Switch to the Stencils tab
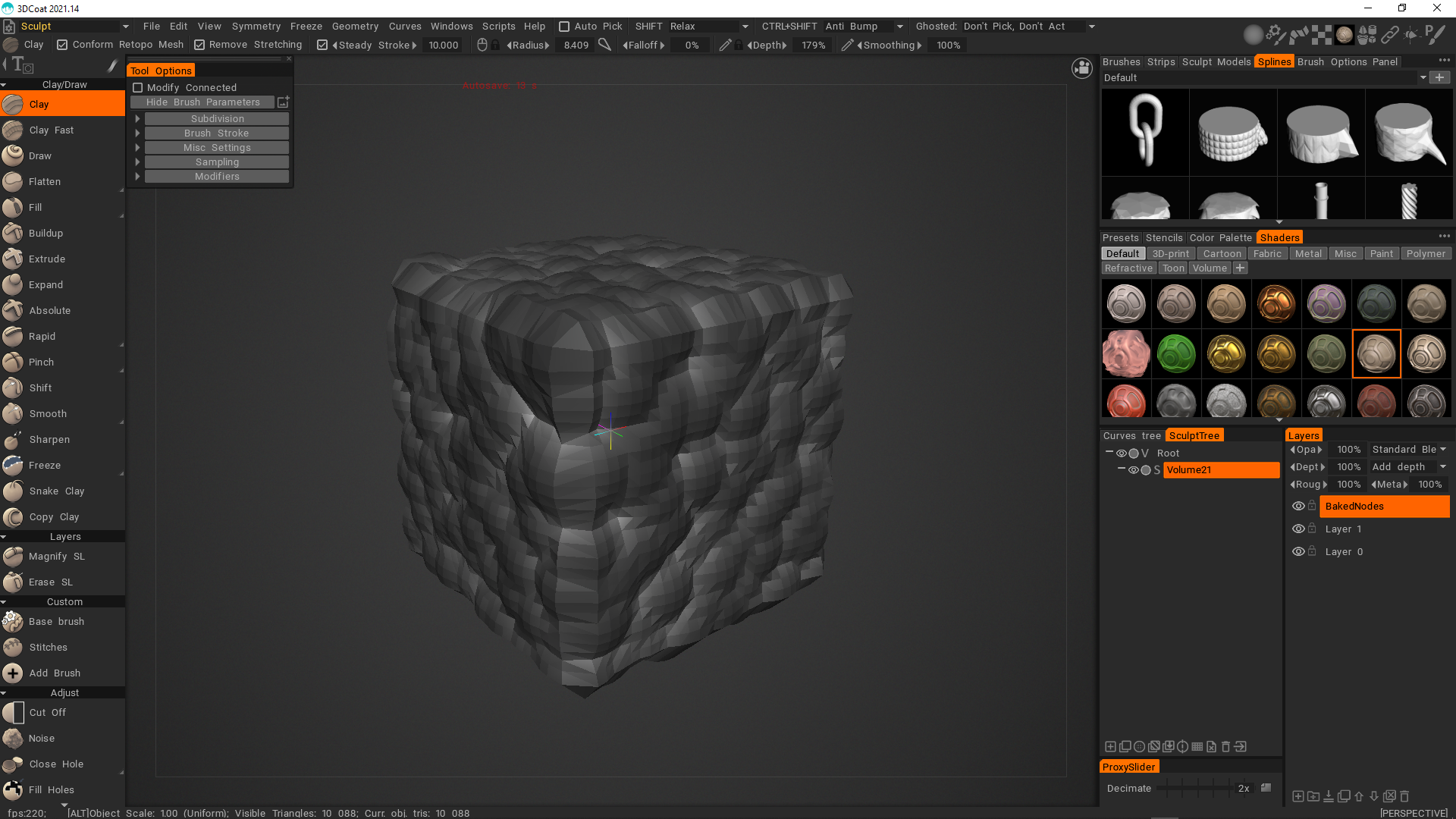The image size is (1456, 819). [x=1164, y=238]
